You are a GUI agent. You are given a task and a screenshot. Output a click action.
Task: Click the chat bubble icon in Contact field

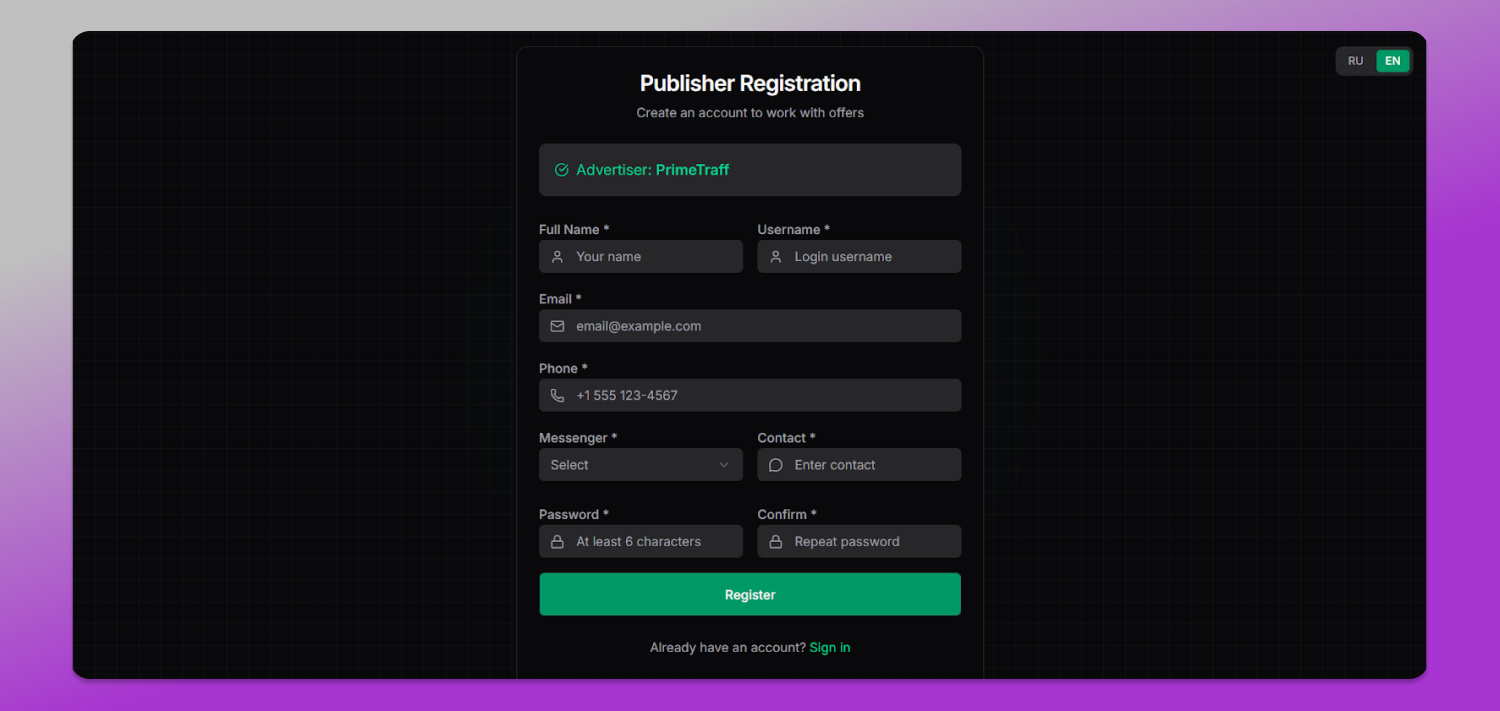tap(775, 465)
